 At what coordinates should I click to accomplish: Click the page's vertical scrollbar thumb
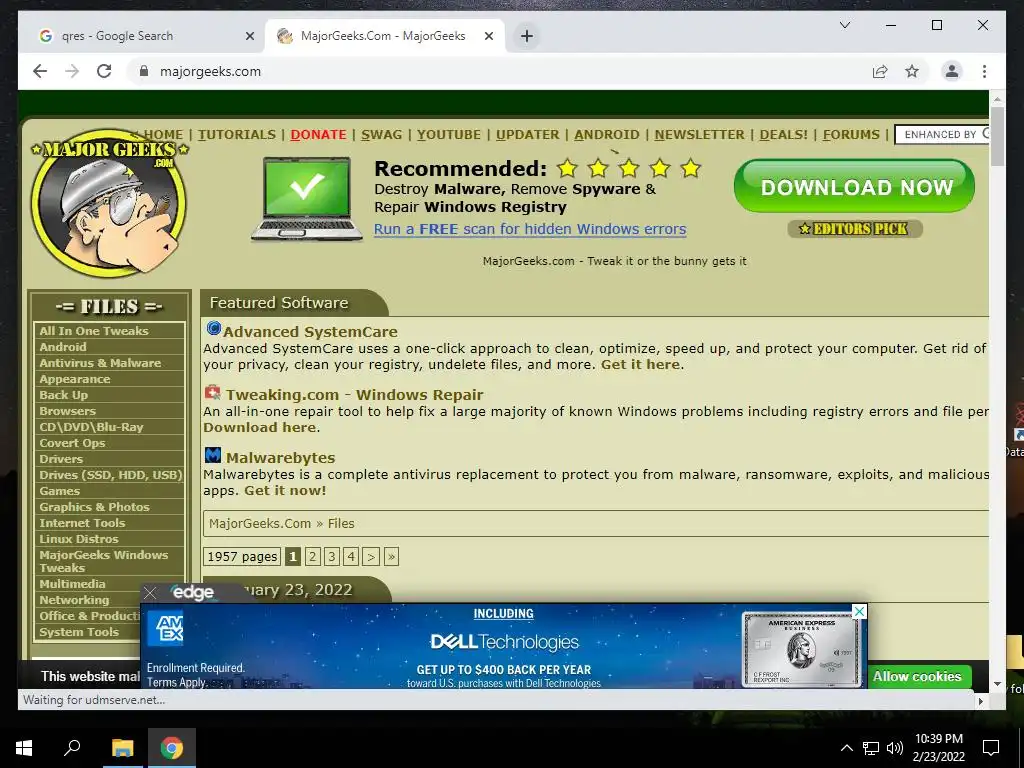pos(997,136)
